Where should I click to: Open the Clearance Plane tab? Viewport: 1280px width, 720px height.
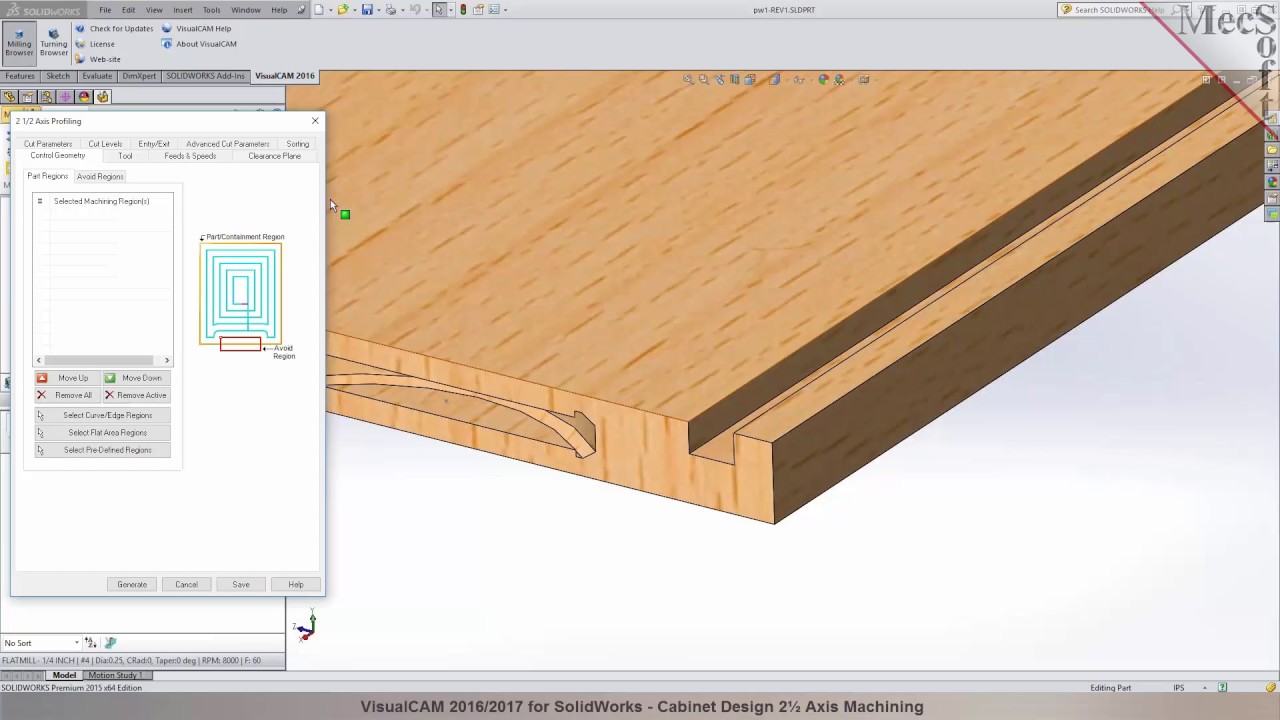tap(274, 156)
